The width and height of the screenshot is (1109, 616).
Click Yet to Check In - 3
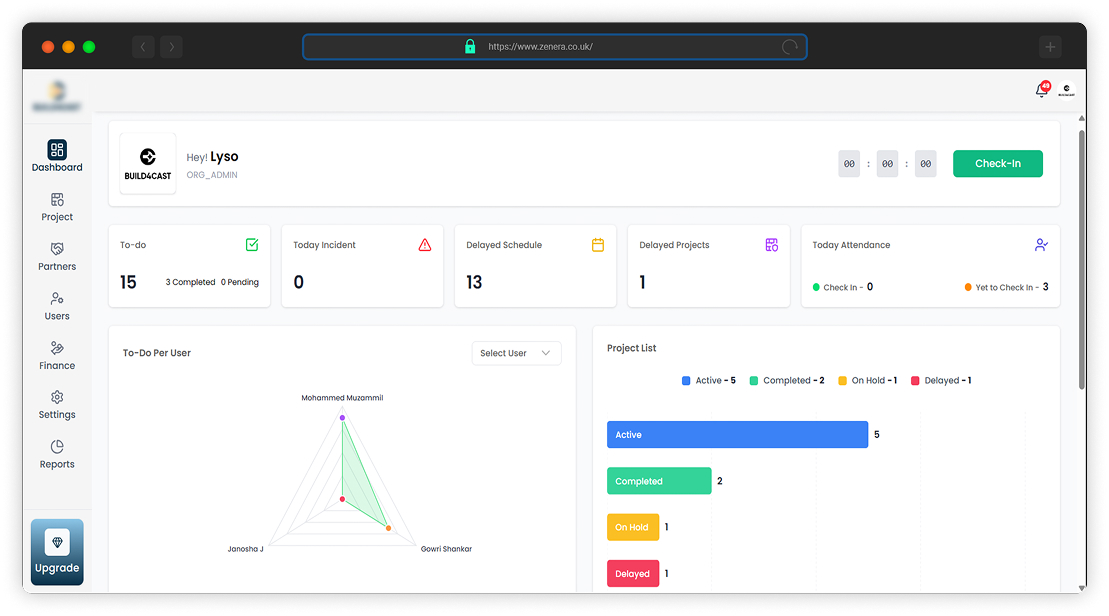pyautogui.click(x=1006, y=287)
